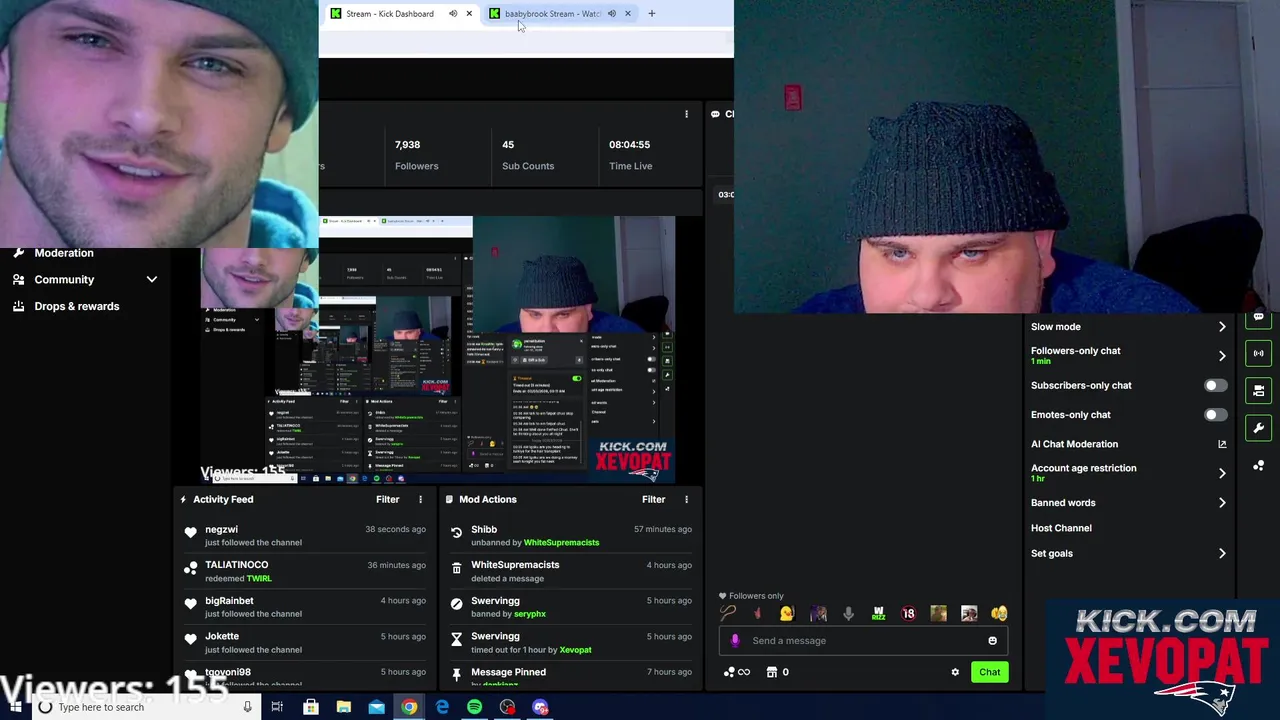Open the emoji picker in message box
The width and height of the screenshot is (1280, 720).
coord(992,641)
